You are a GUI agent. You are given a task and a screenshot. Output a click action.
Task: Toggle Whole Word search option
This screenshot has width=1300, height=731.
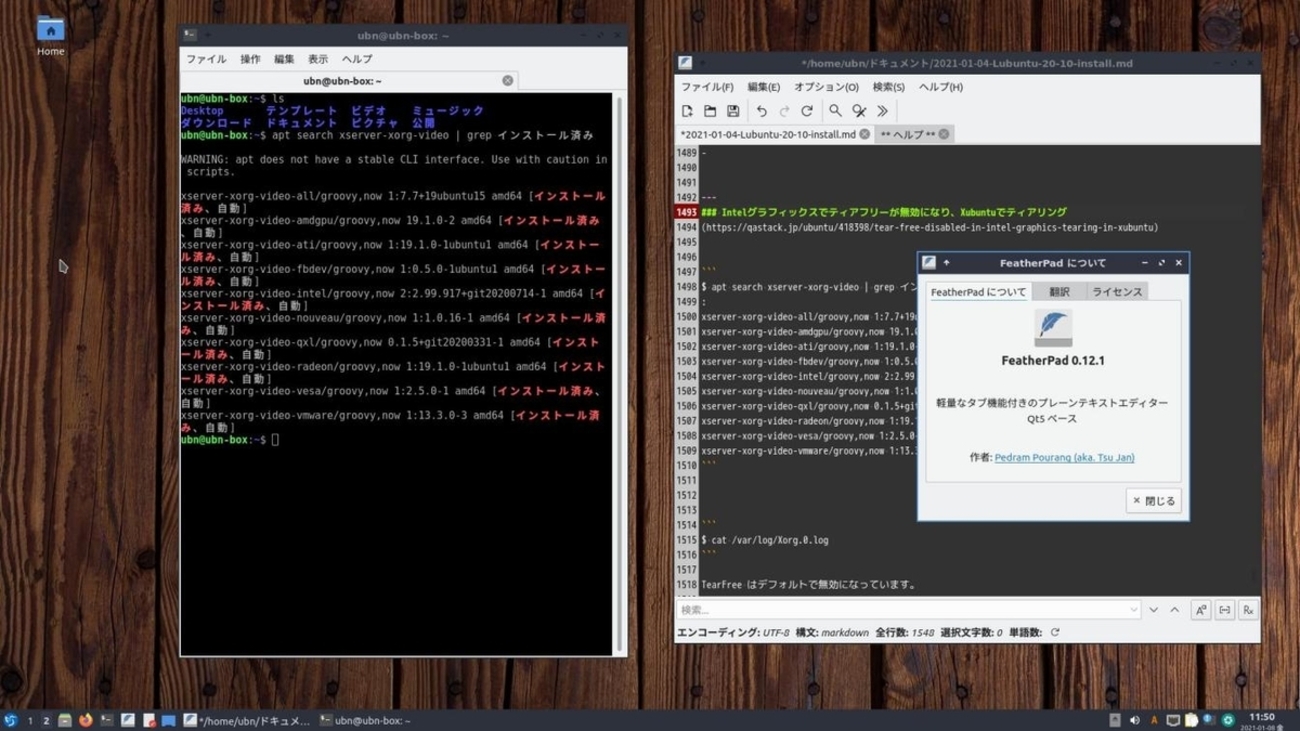point(1224,610)
